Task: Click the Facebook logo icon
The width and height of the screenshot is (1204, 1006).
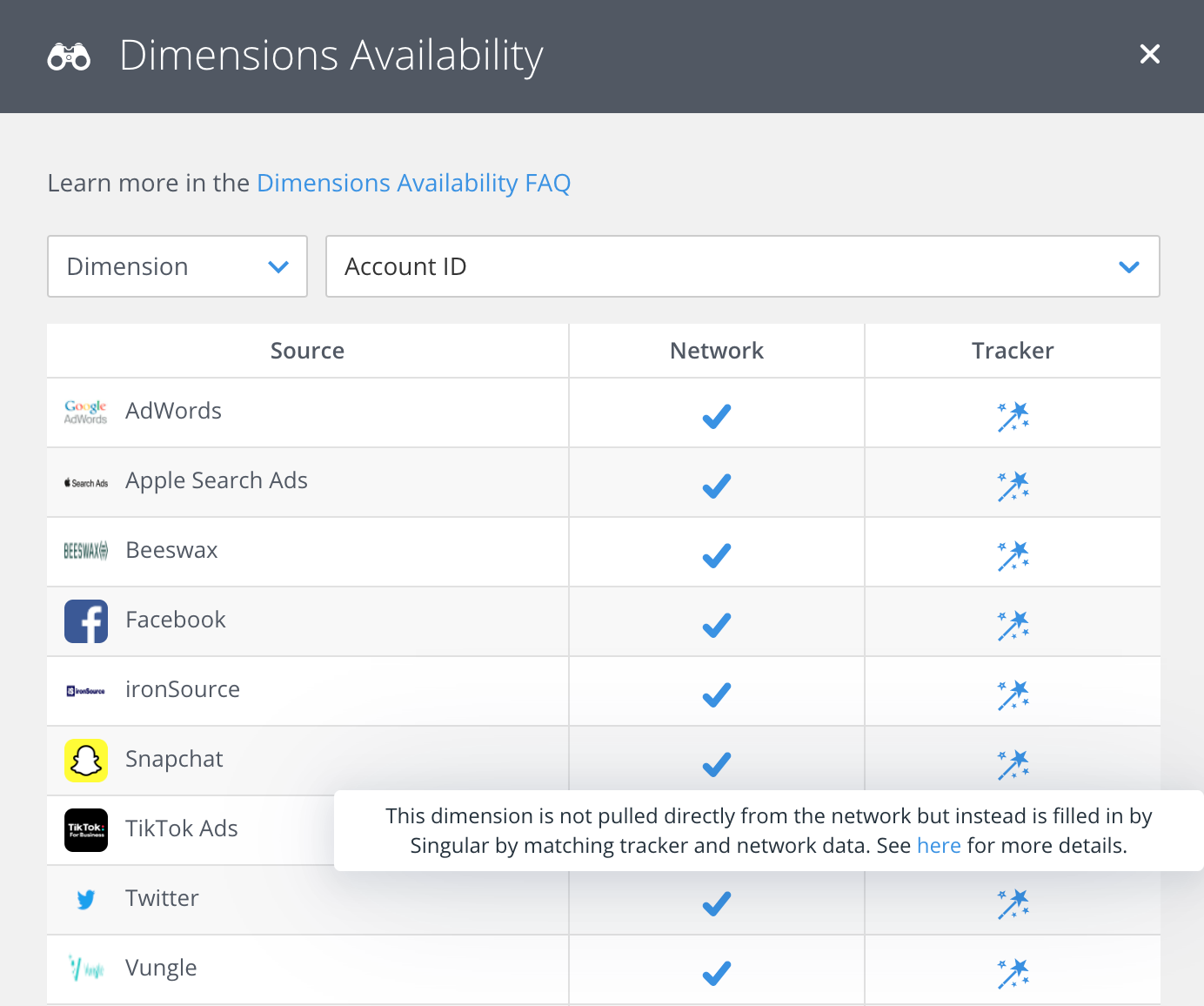Action: 85,620
